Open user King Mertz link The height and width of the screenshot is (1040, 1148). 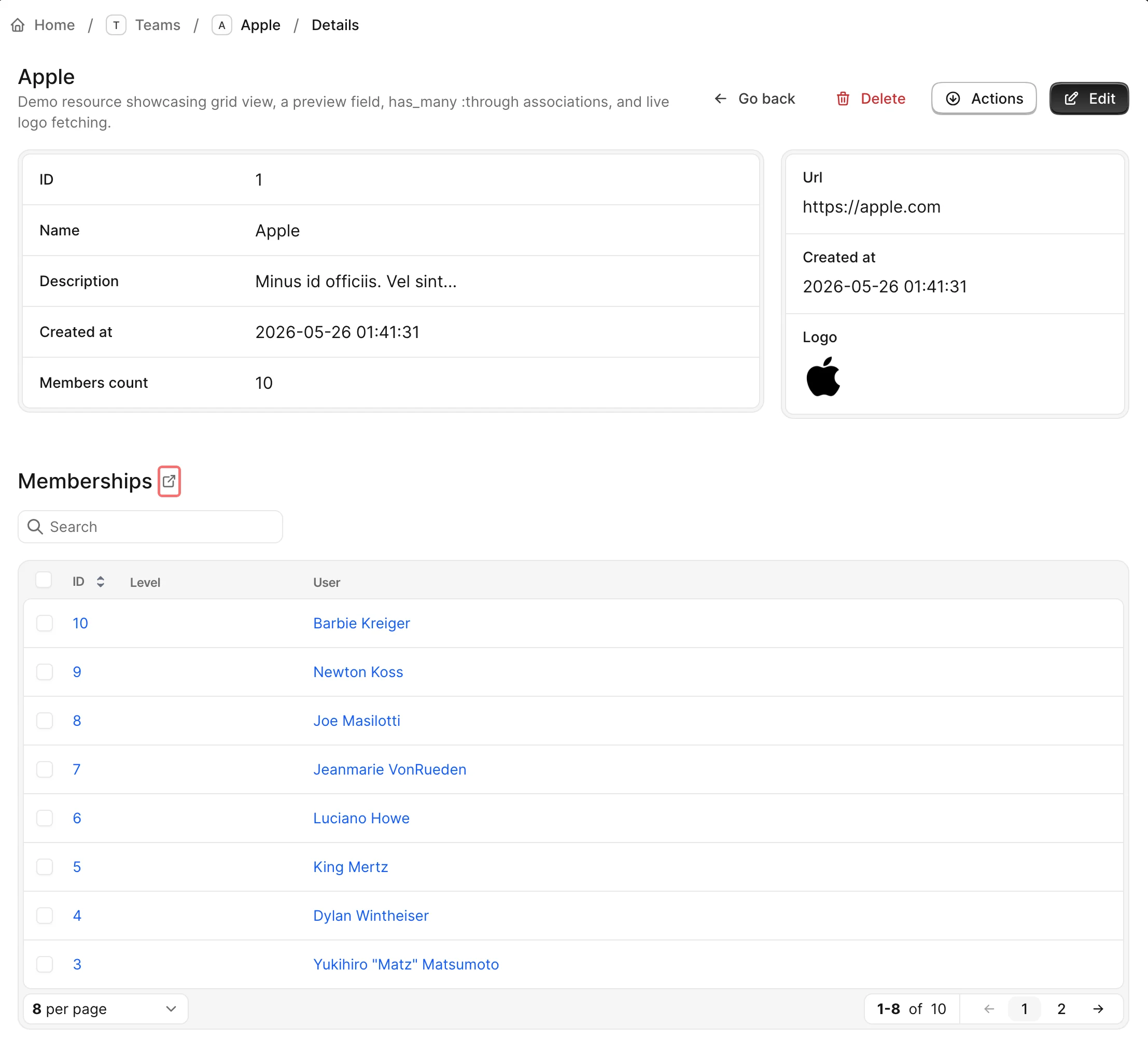(x=350, y=866)
